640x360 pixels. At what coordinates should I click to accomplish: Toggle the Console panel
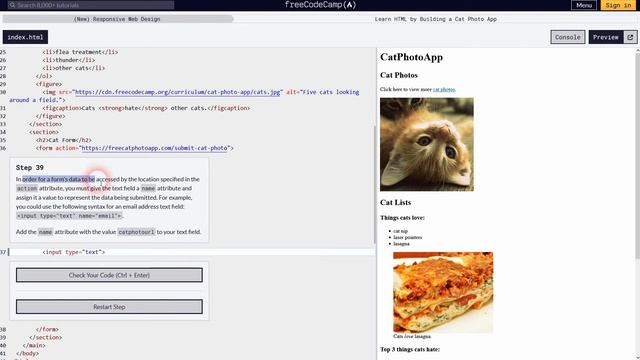coord(567,37)
